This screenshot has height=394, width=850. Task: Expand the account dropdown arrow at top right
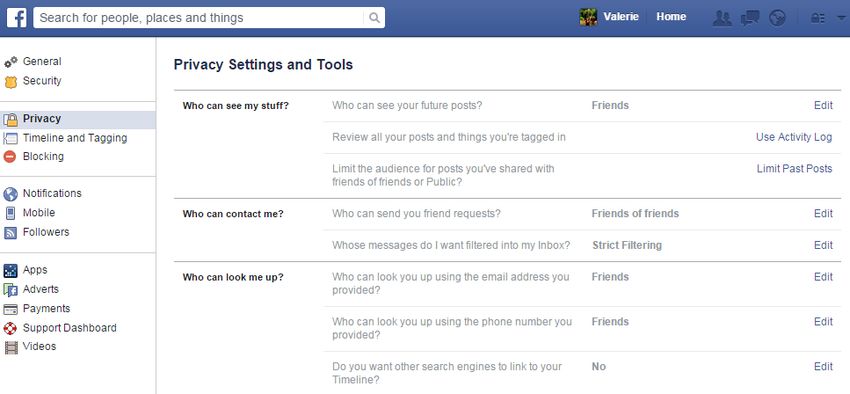pos(841,18)
